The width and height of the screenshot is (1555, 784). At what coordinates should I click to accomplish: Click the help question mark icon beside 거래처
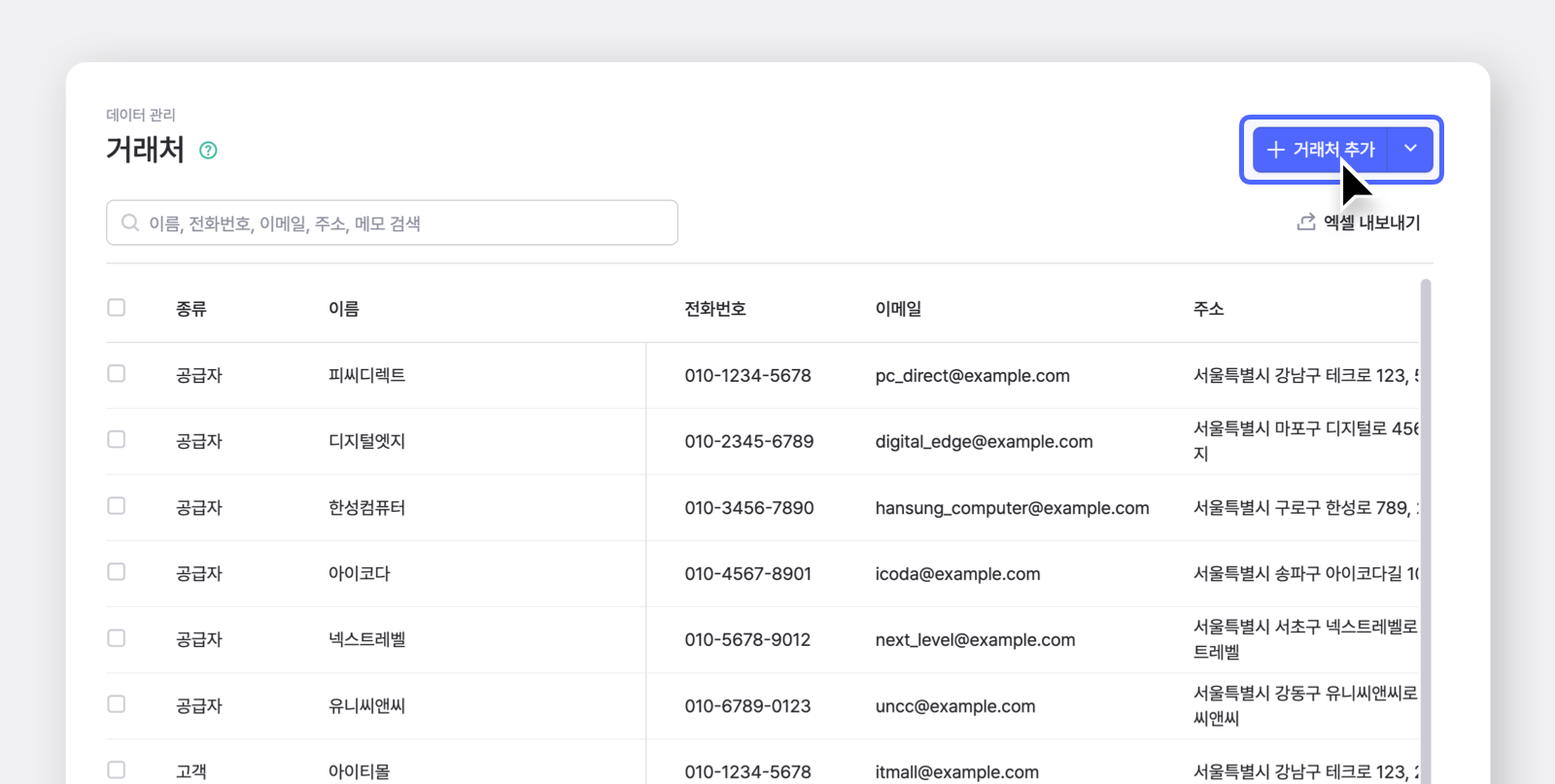pos(208,151)
